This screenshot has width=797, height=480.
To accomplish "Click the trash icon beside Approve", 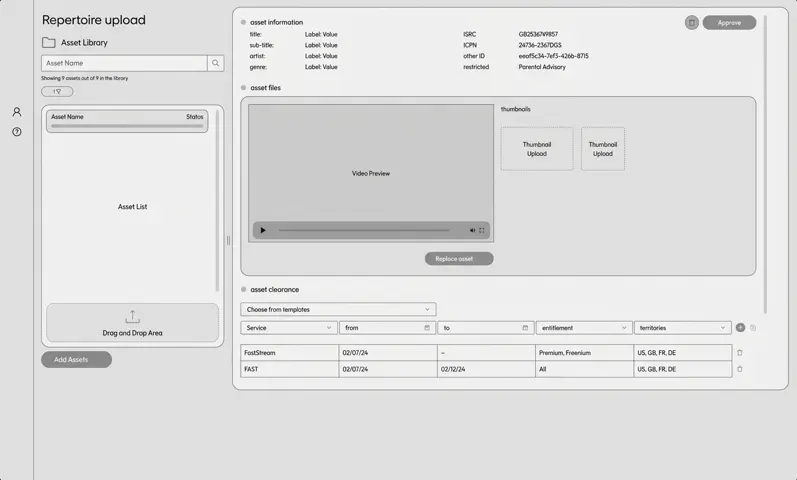I will (x=692, y=22).
